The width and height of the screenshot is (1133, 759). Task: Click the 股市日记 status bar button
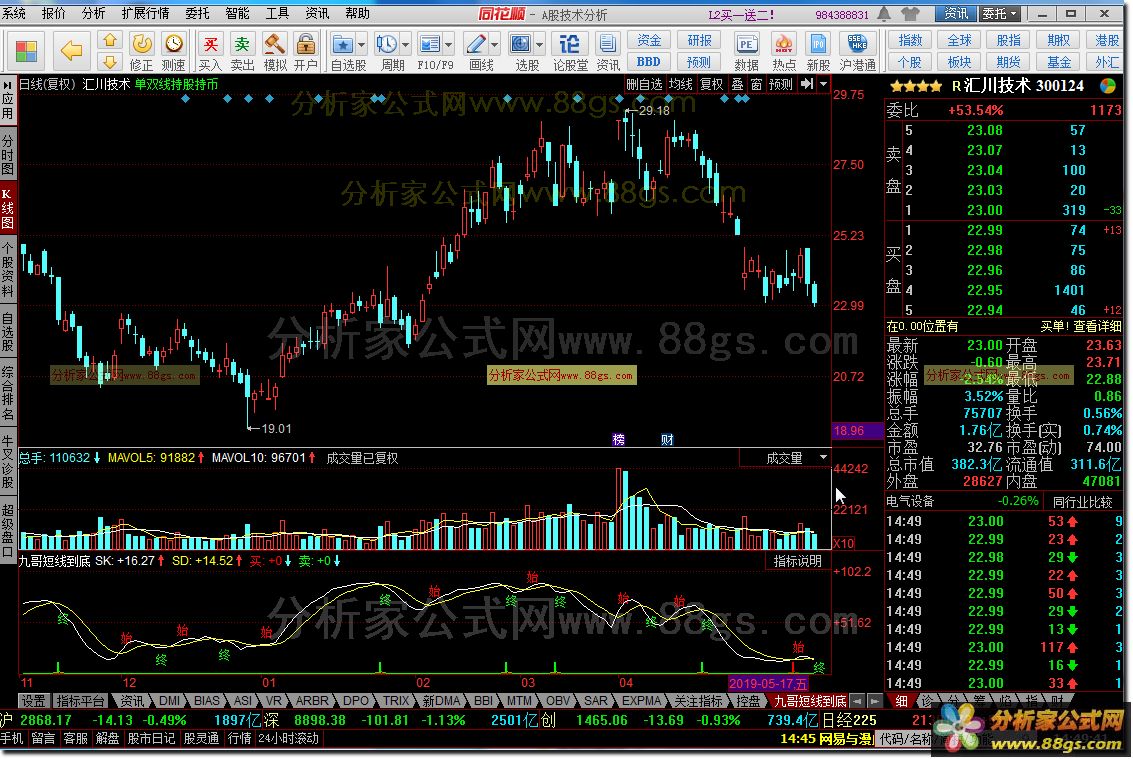[x=151, y=739]
